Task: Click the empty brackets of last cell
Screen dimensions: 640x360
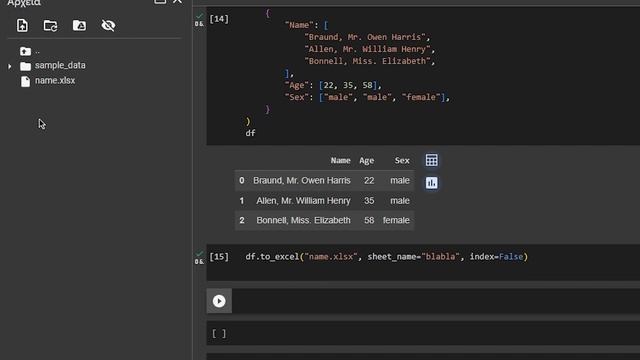Action: 219,333
